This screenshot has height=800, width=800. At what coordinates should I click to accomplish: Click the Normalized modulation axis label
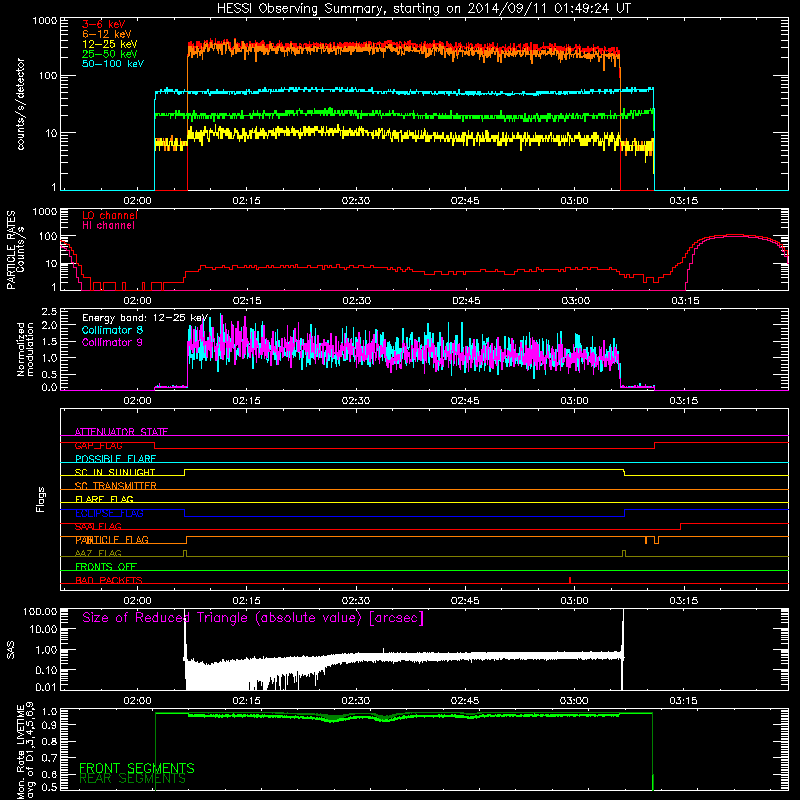(26, 349)
